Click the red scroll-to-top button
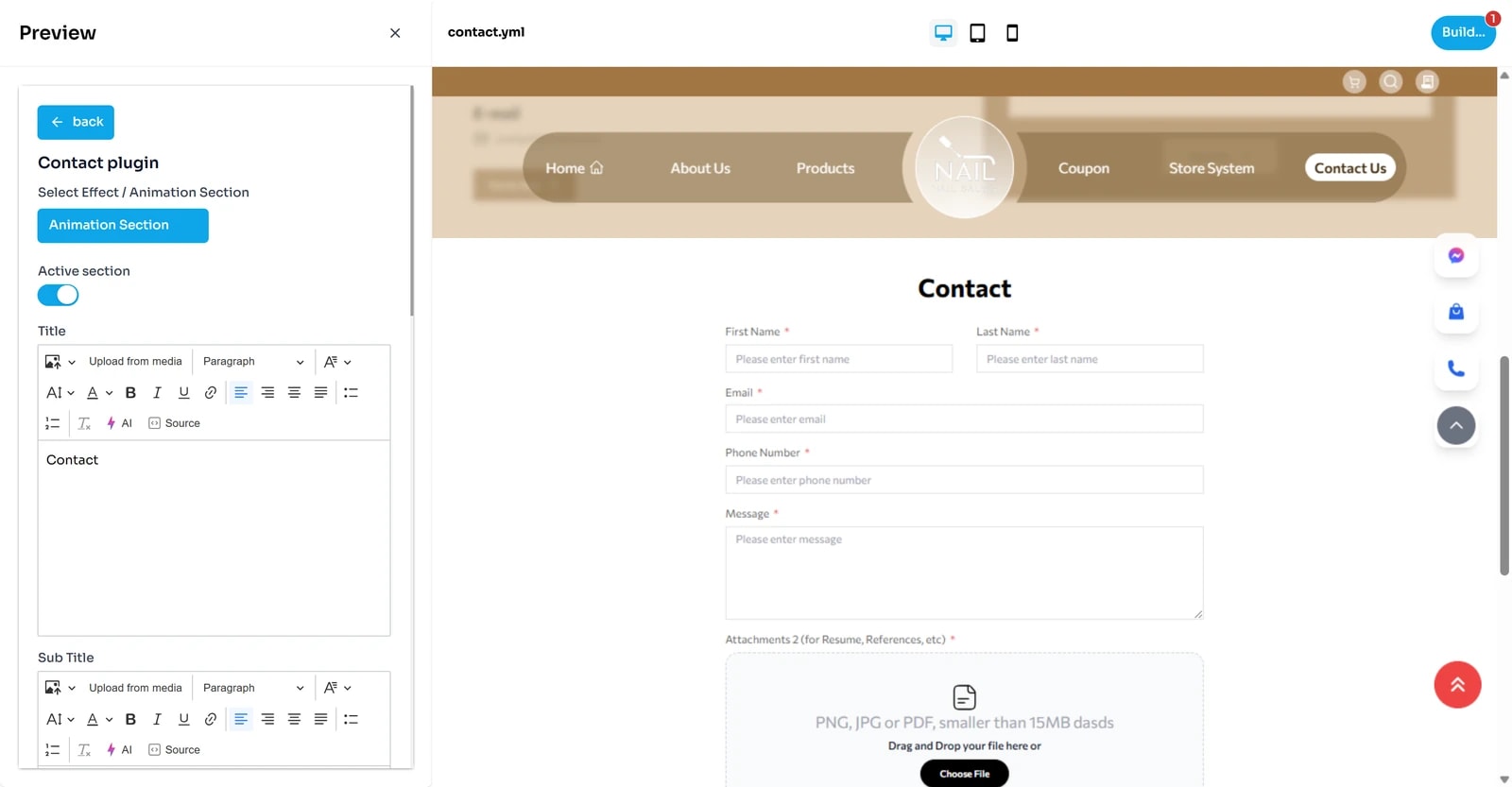This screenshot has height=787, width=1512. point(1457,685)
